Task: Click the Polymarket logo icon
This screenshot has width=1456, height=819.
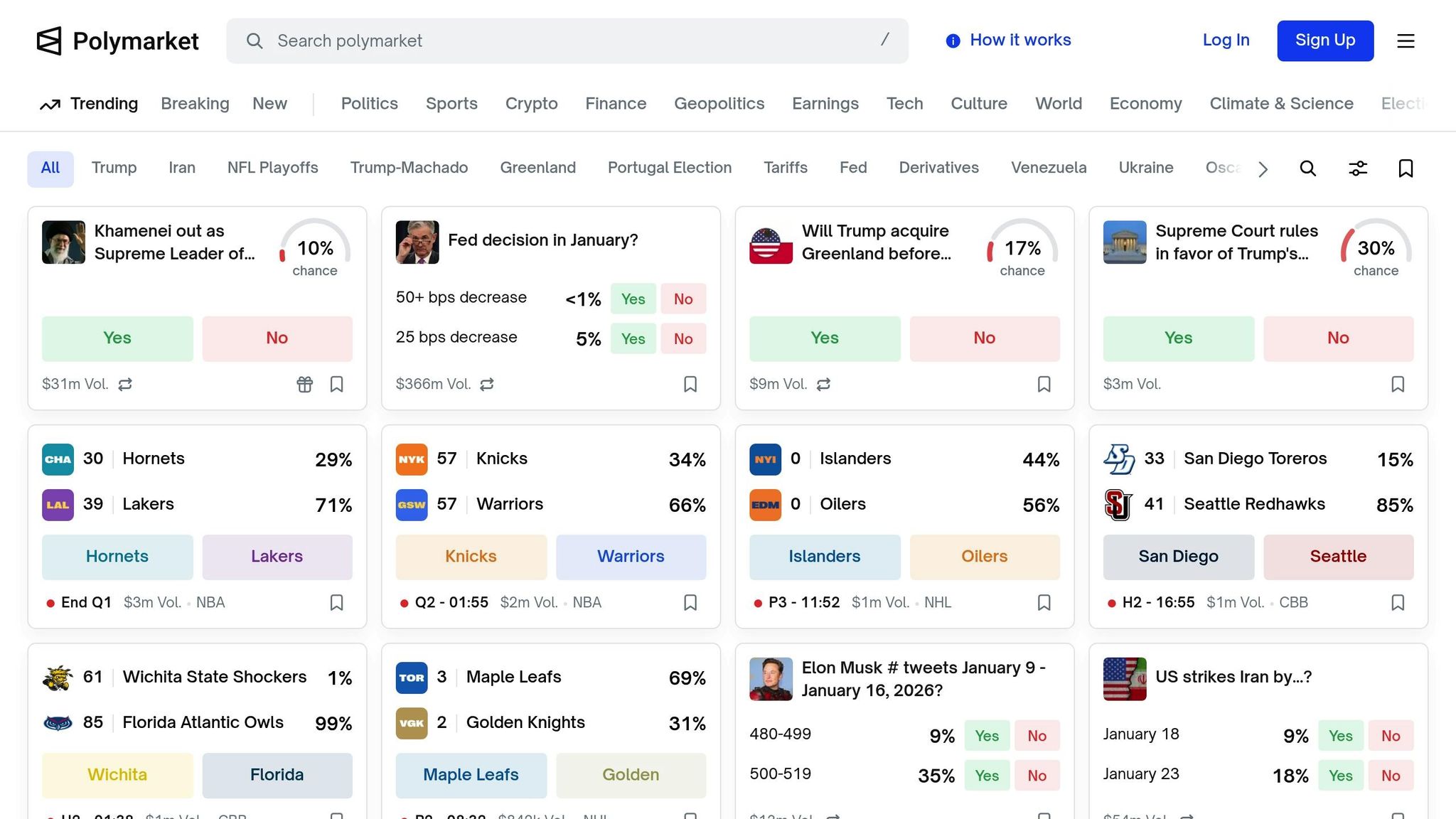Action: (49, 41)
